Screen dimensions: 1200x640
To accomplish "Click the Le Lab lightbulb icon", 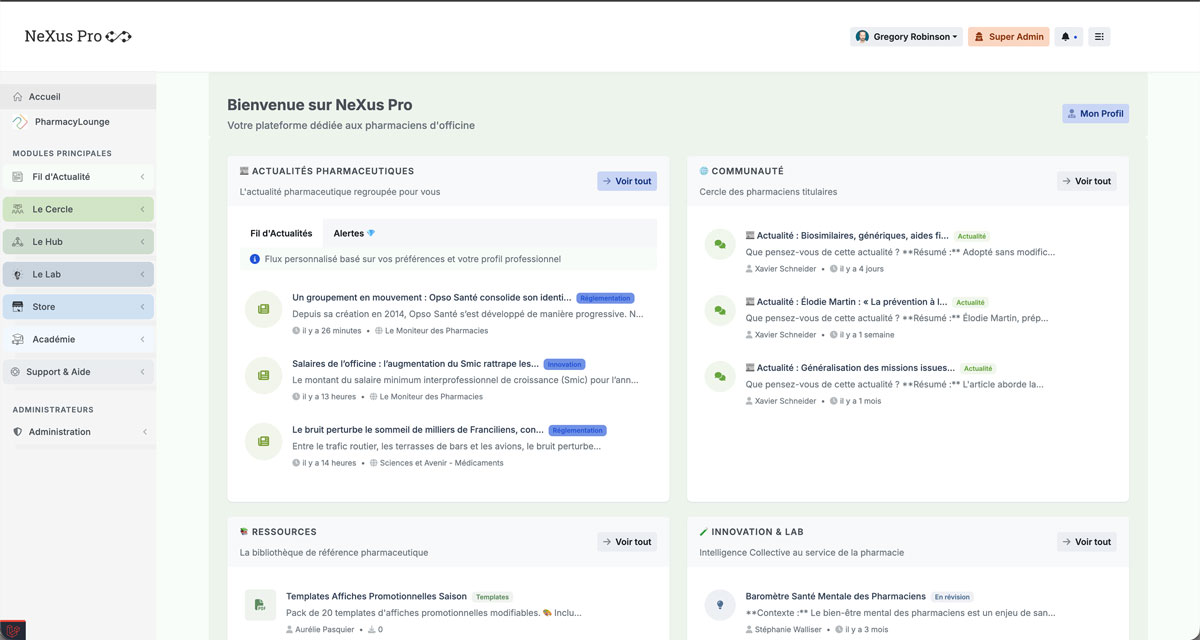I will click(x=19, y=273).
